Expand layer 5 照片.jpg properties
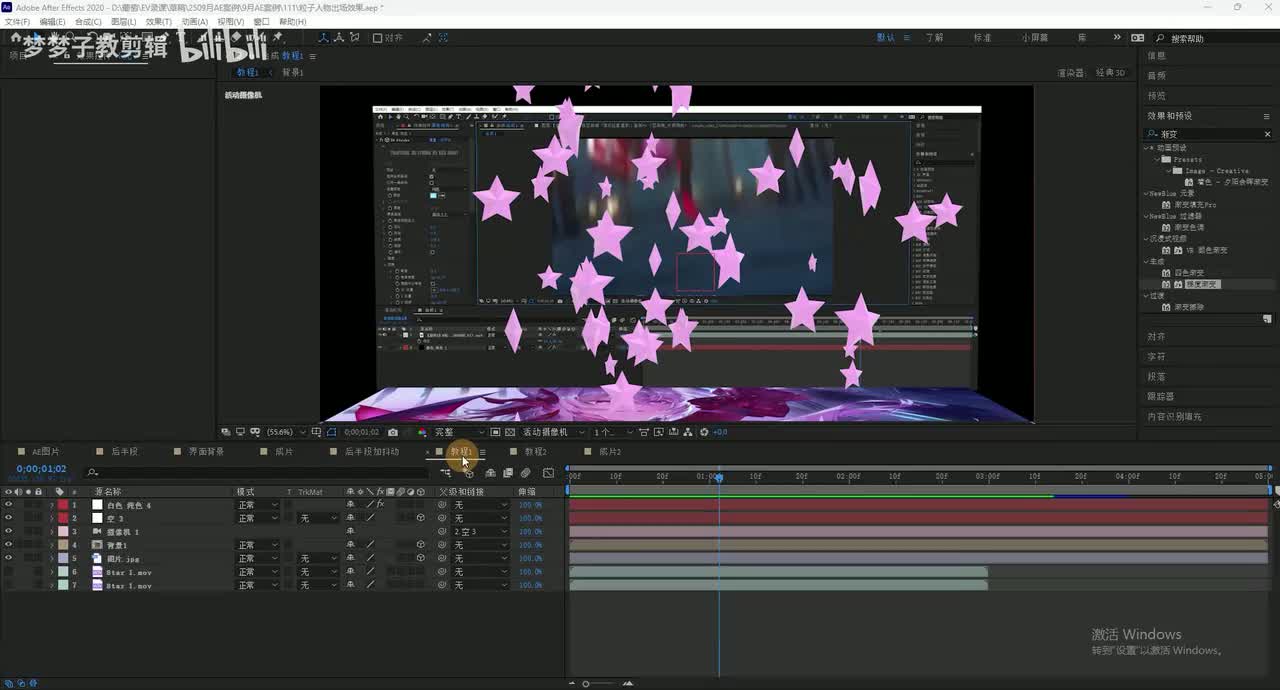This screenshot has height=690, width=1280. [x=51, y=558]
